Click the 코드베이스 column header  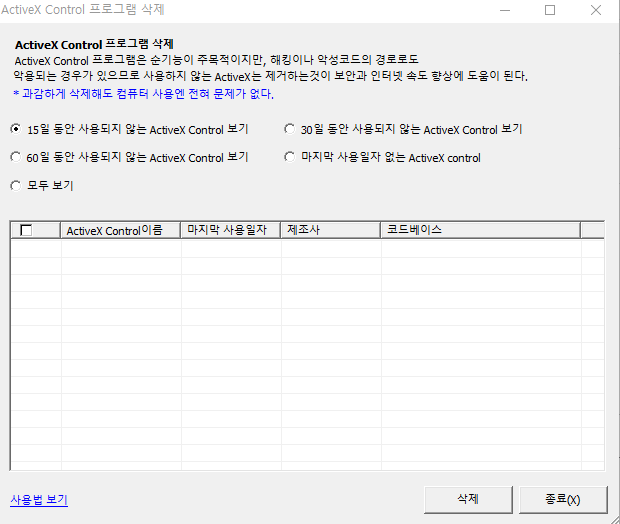(x=480, y=230)
